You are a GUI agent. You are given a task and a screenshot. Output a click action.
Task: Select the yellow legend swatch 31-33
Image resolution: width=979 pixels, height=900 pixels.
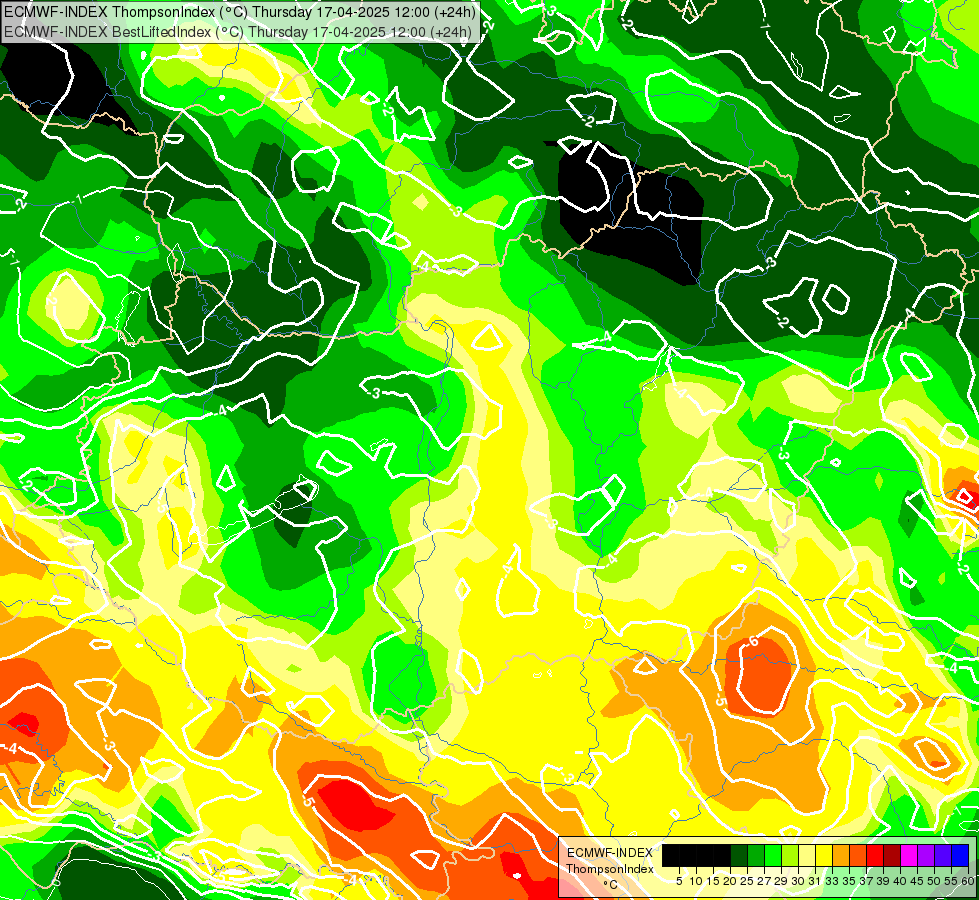point(824,855)
